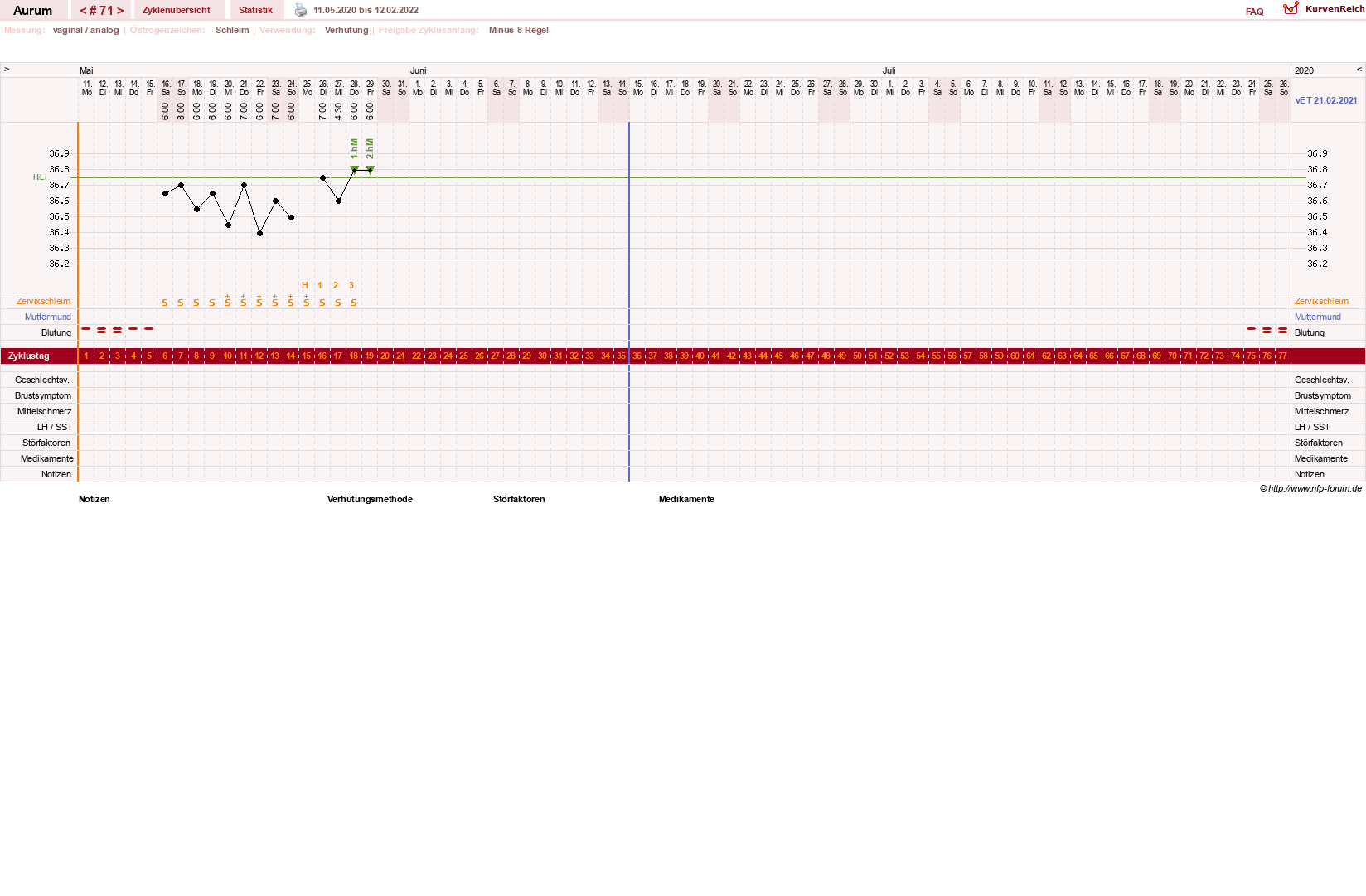Click the 8:00 measurement time for 17 May
This screenshot has height=896, width=1366.
[182, 111]
